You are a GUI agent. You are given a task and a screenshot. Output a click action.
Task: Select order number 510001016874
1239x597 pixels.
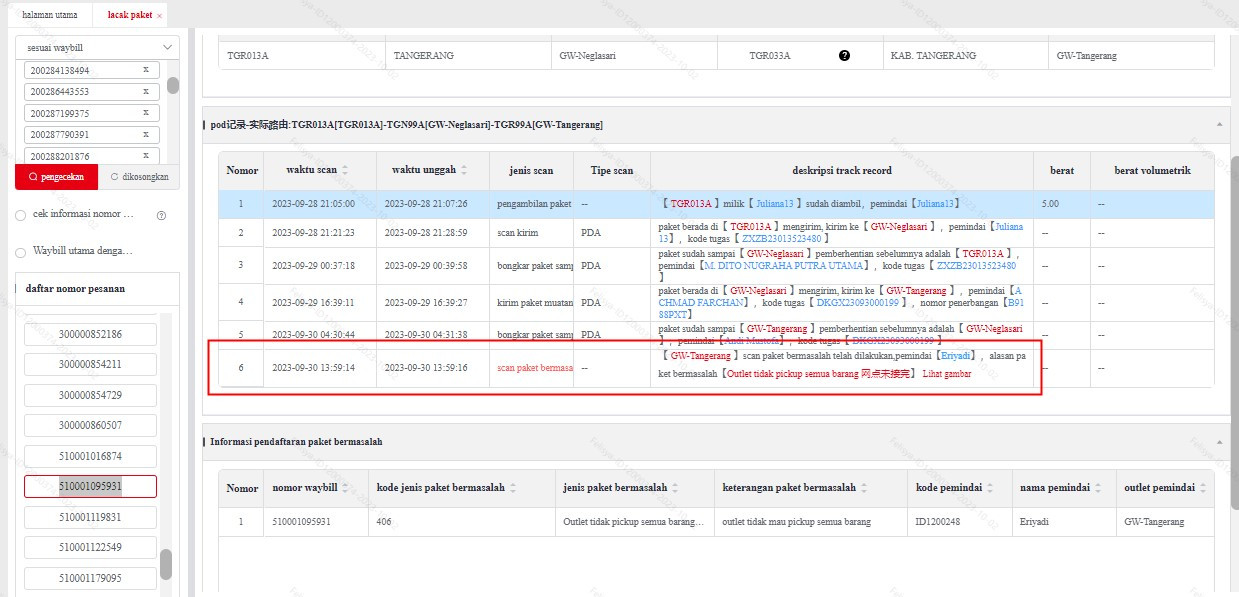click(90, 456)
